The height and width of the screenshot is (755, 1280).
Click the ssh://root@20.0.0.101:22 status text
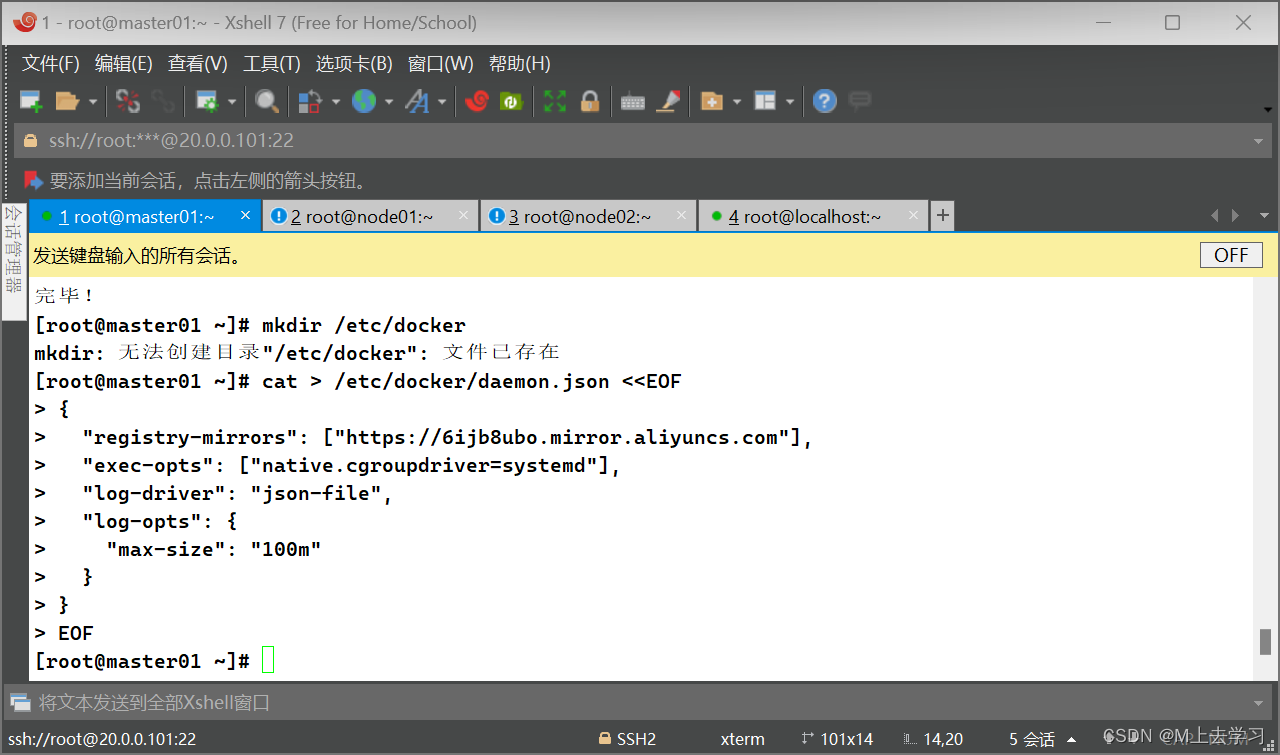coord(102,740)
